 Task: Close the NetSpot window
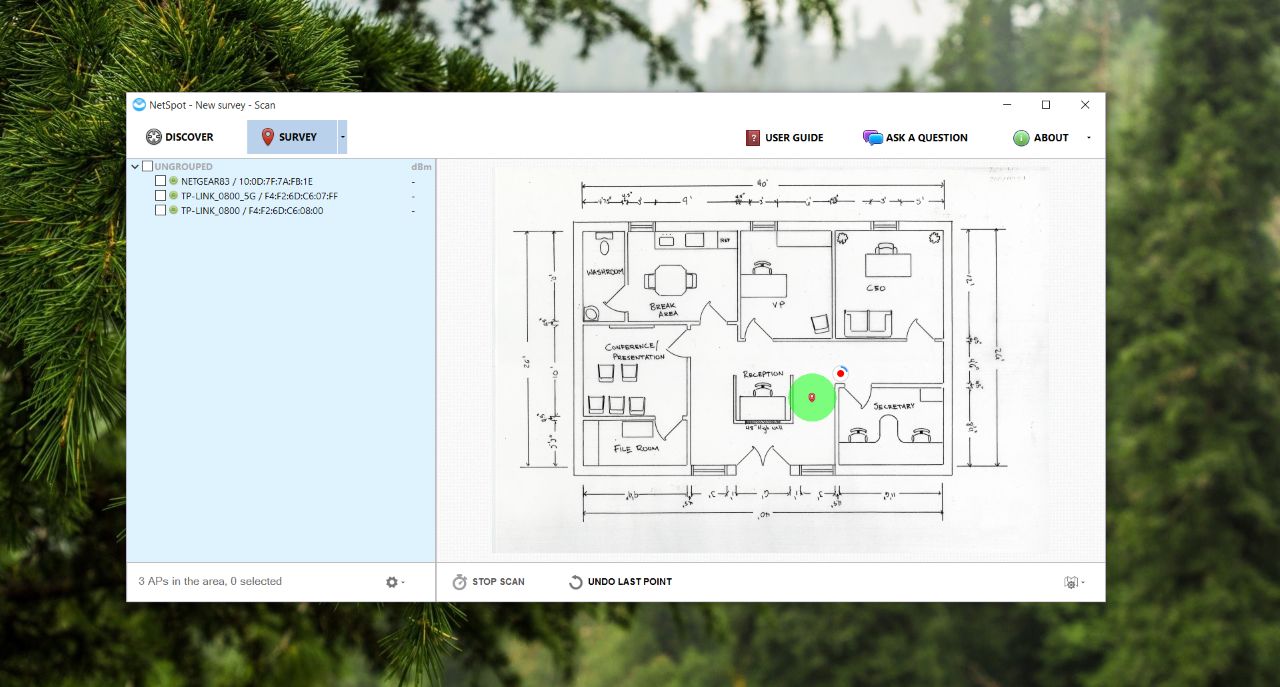[1085, 105]
